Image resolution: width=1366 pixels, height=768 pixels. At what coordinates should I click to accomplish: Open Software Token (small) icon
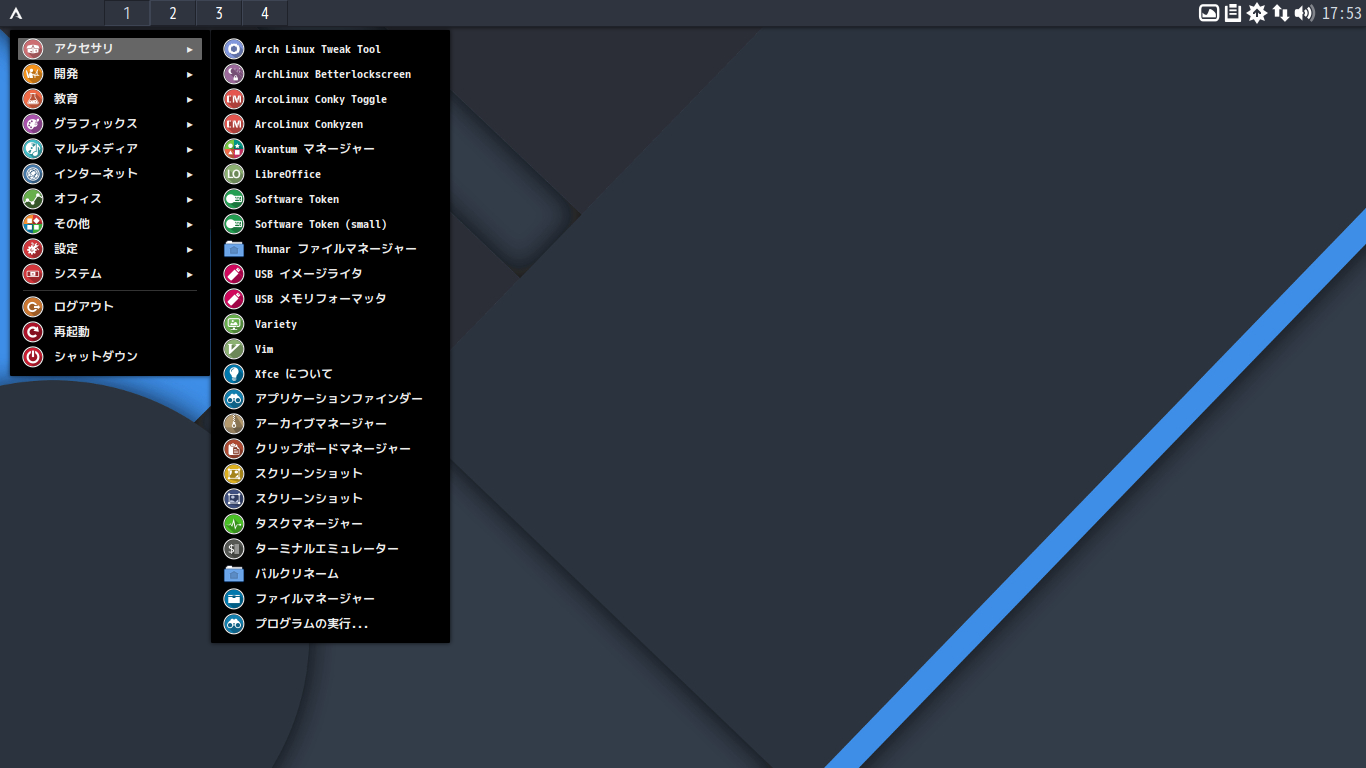coord(233,224)
